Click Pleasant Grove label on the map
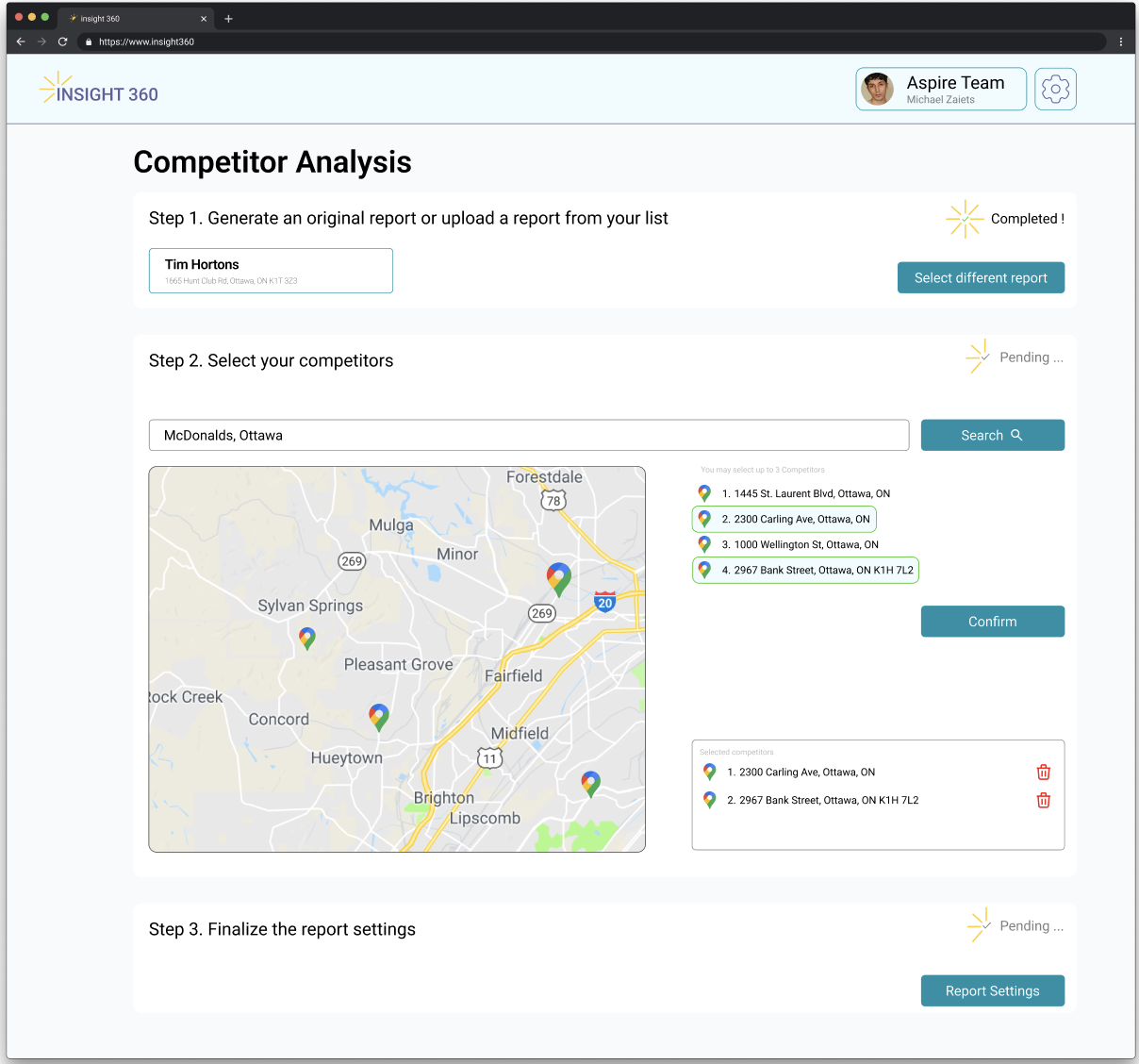The height and width of the screenshot is (1064, 1139). pos(399,665)
